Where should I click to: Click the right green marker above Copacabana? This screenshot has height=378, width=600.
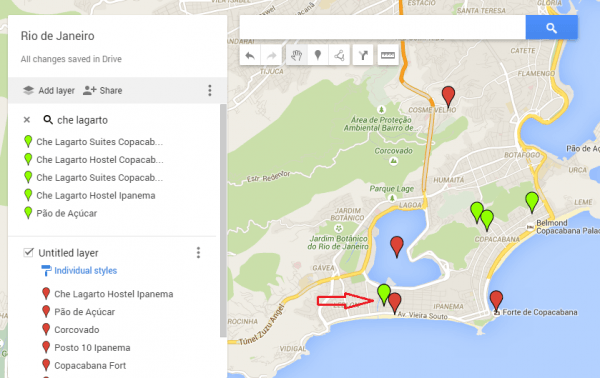[487, 220]
